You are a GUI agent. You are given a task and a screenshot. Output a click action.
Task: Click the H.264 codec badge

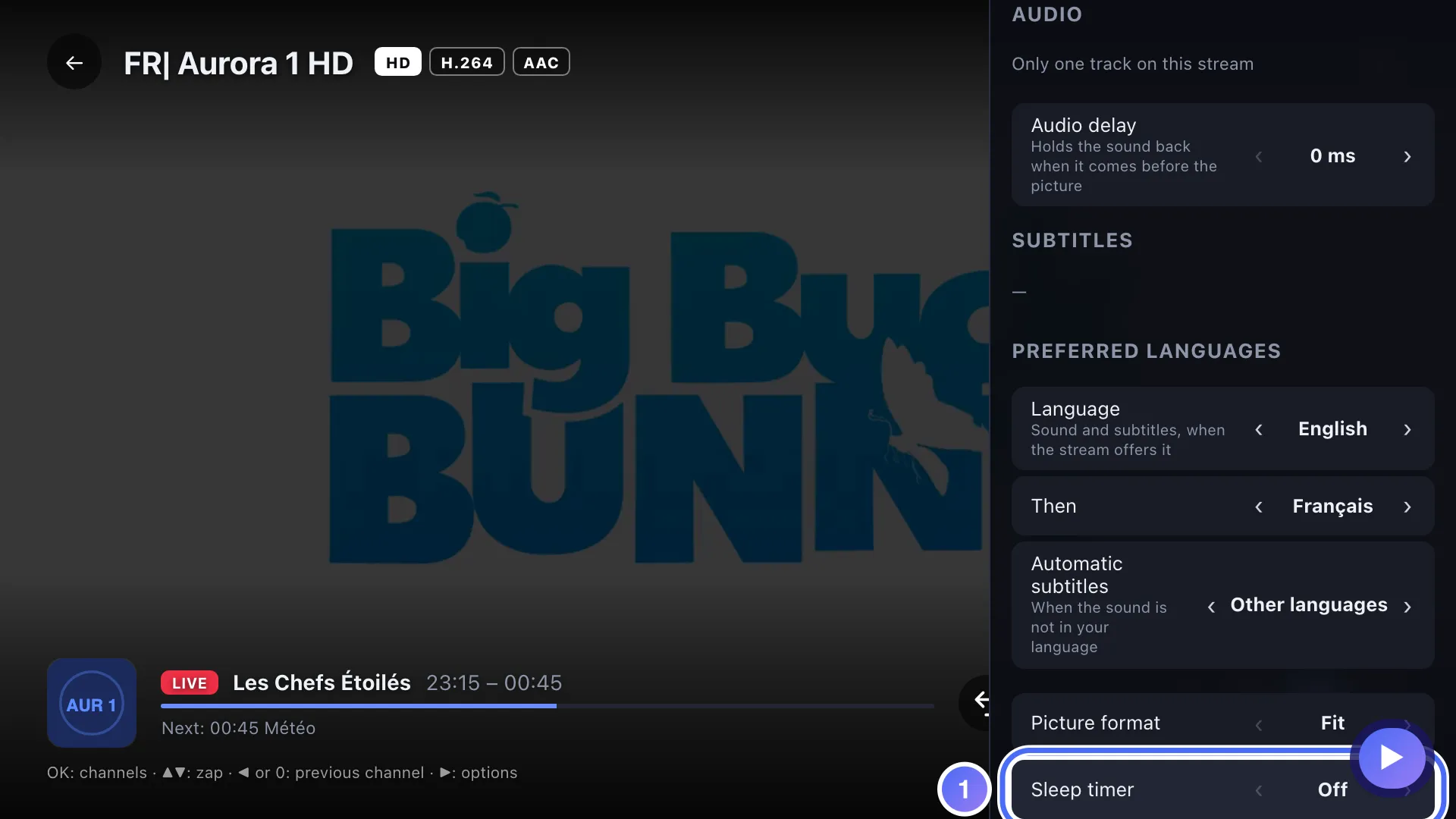coord(467,62)
